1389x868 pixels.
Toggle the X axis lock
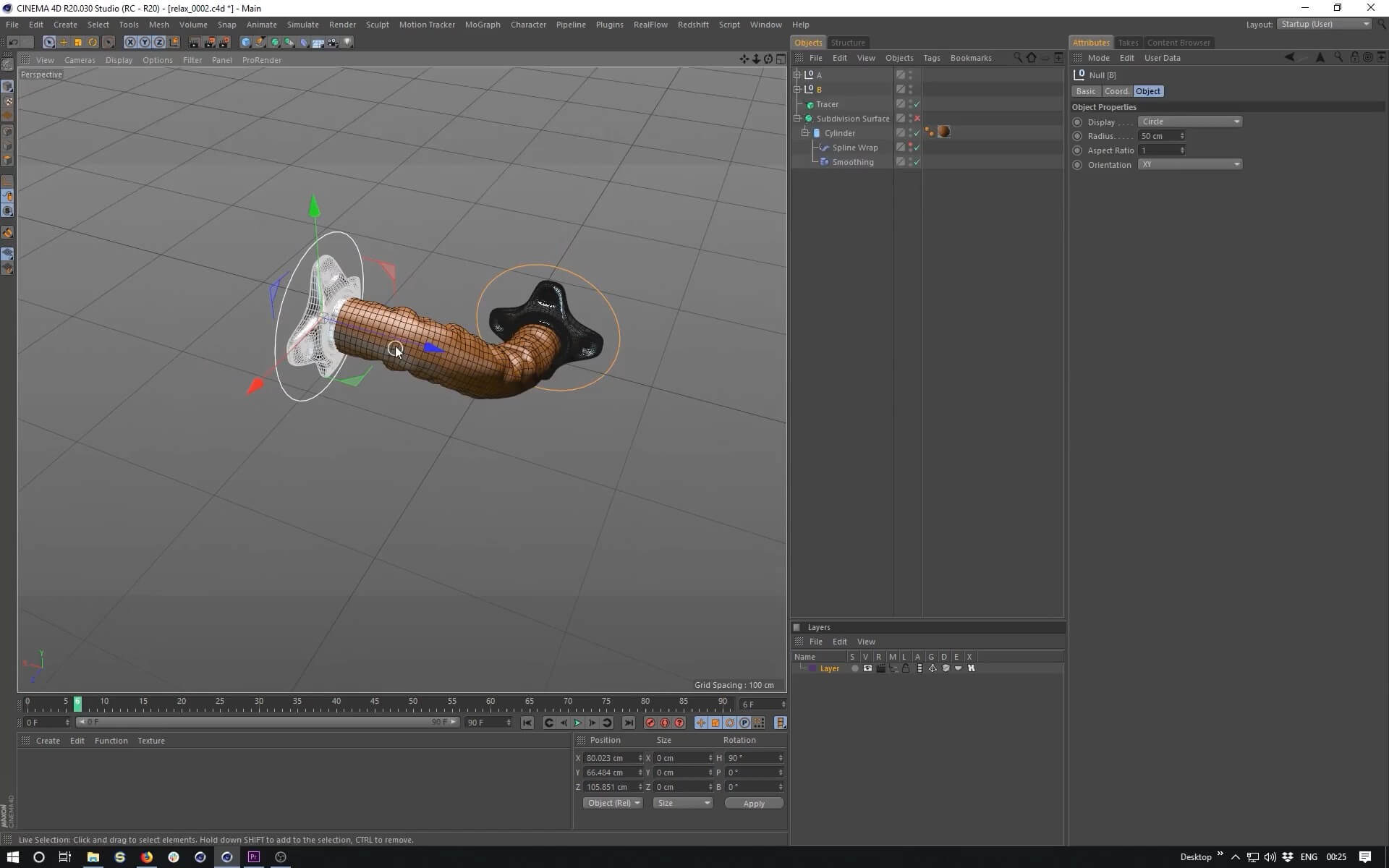(x=130, y=43)
